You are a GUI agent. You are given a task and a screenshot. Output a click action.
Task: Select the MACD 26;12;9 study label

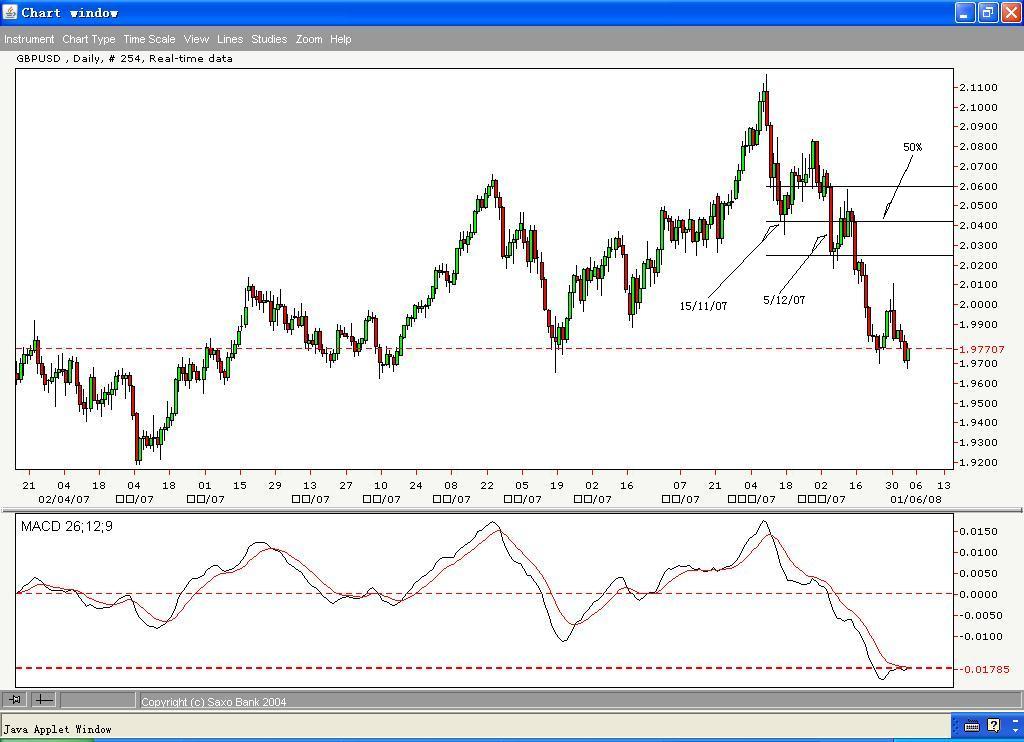click(x=67, y=526)
